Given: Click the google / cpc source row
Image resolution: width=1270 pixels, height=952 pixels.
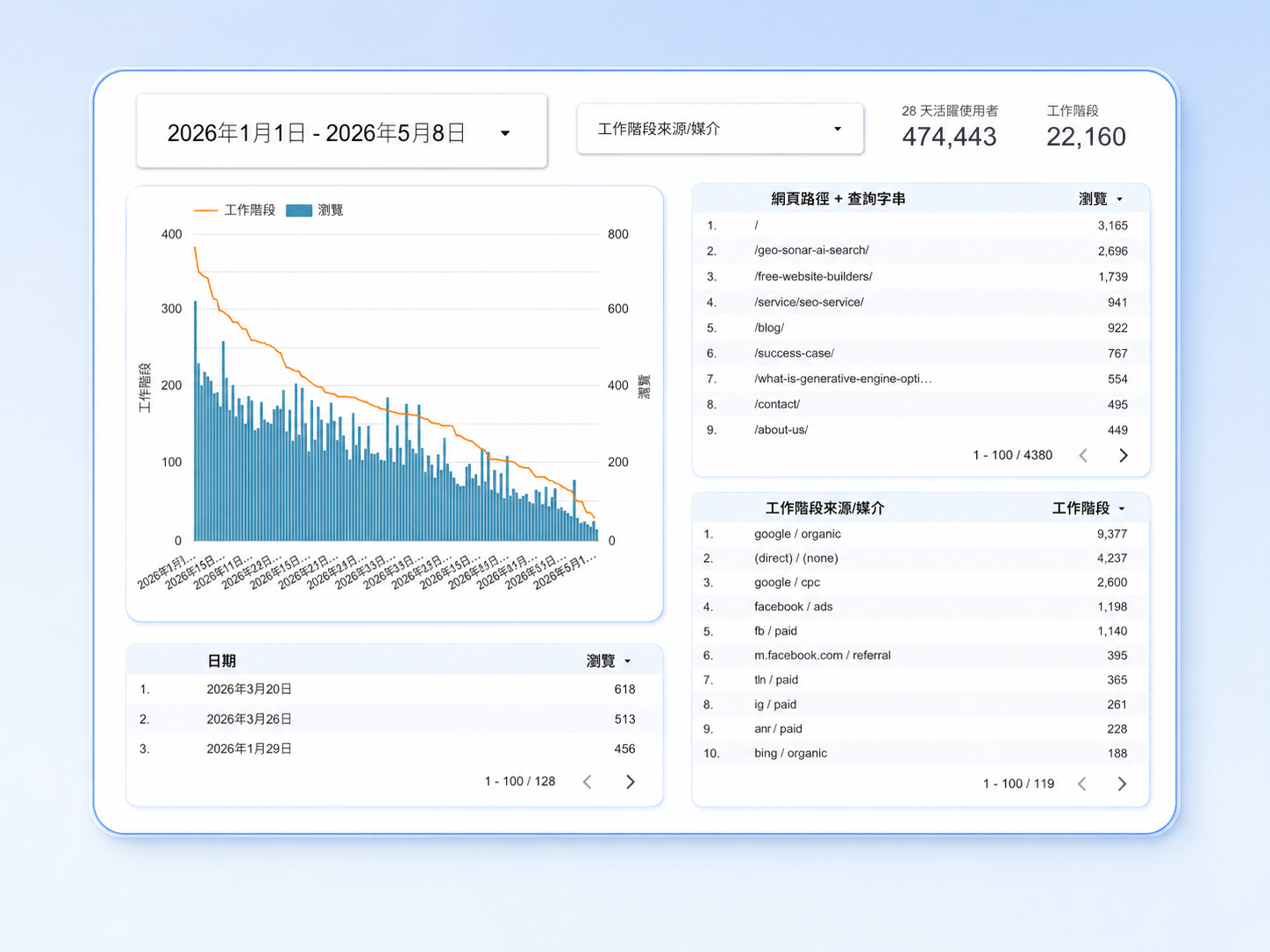Looking at the screenshot, I should coord(921,582).
